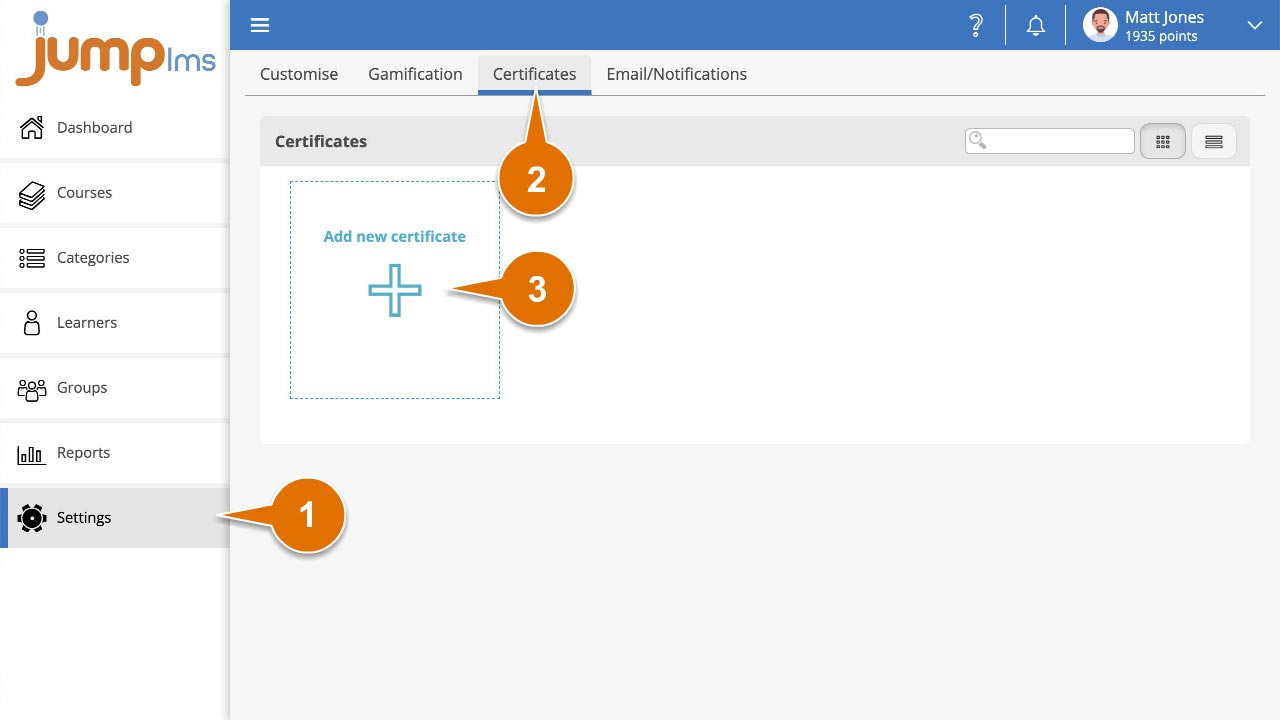
Task: Click Matt Jones profile avatar
Action: click(x=1100, y=25)
